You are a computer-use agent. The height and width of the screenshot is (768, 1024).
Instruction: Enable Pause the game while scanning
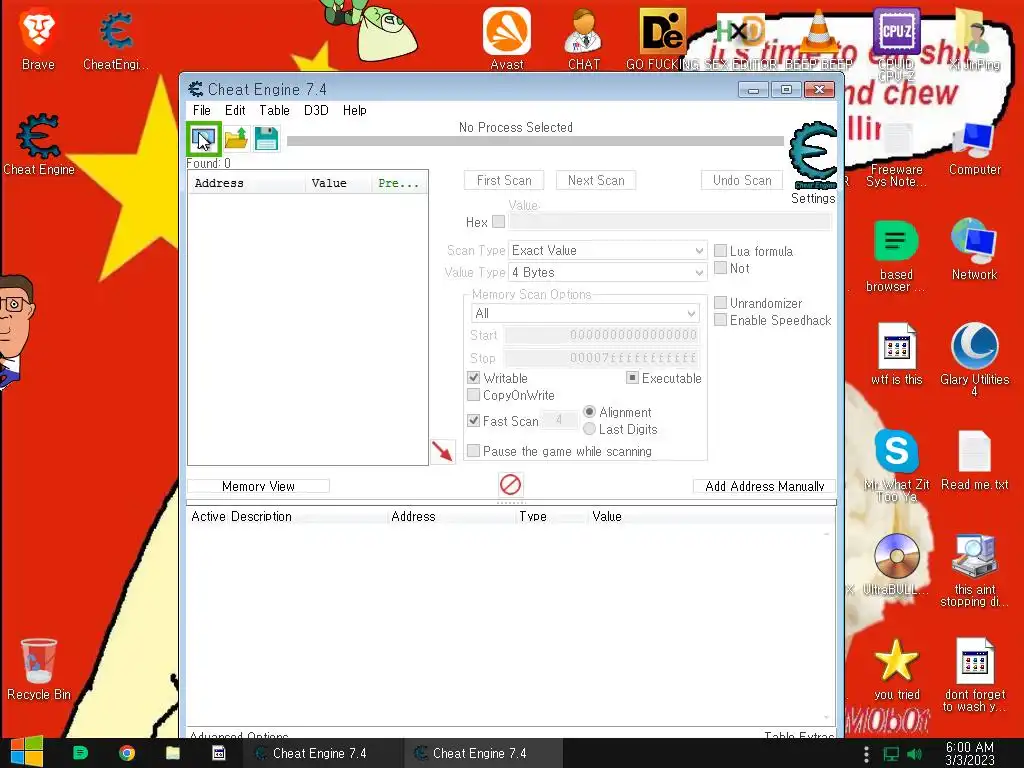(x=473, y=451)
